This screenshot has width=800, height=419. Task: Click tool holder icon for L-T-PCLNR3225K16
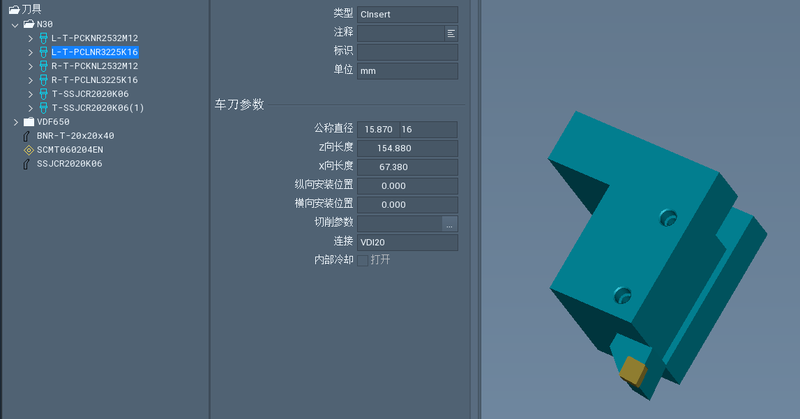click(43, 52)
